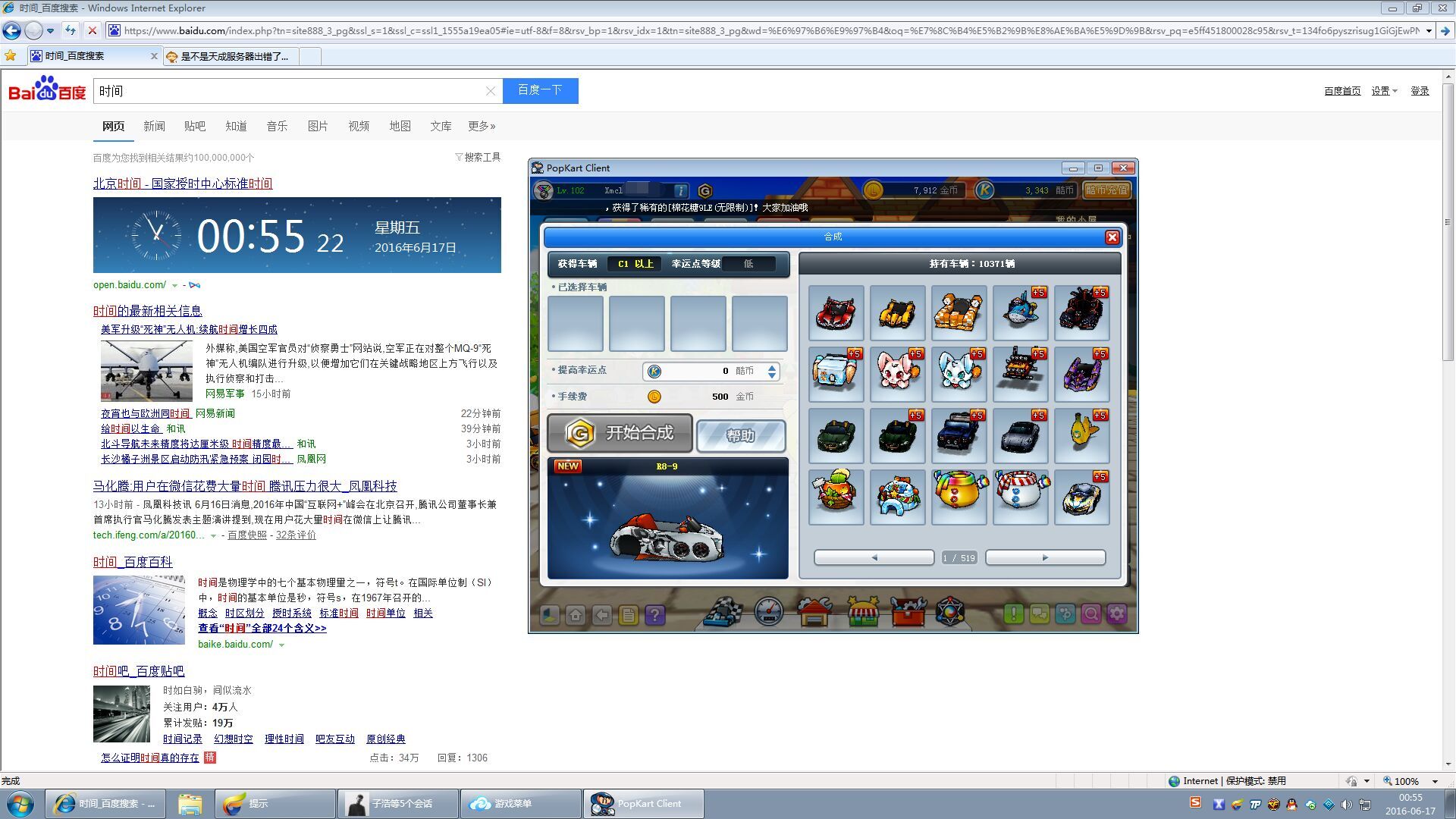Open the 时间吧_百度贴吧 result link
The width and height of the screenshot is (1456, 819).
click(x=139, y=671)
